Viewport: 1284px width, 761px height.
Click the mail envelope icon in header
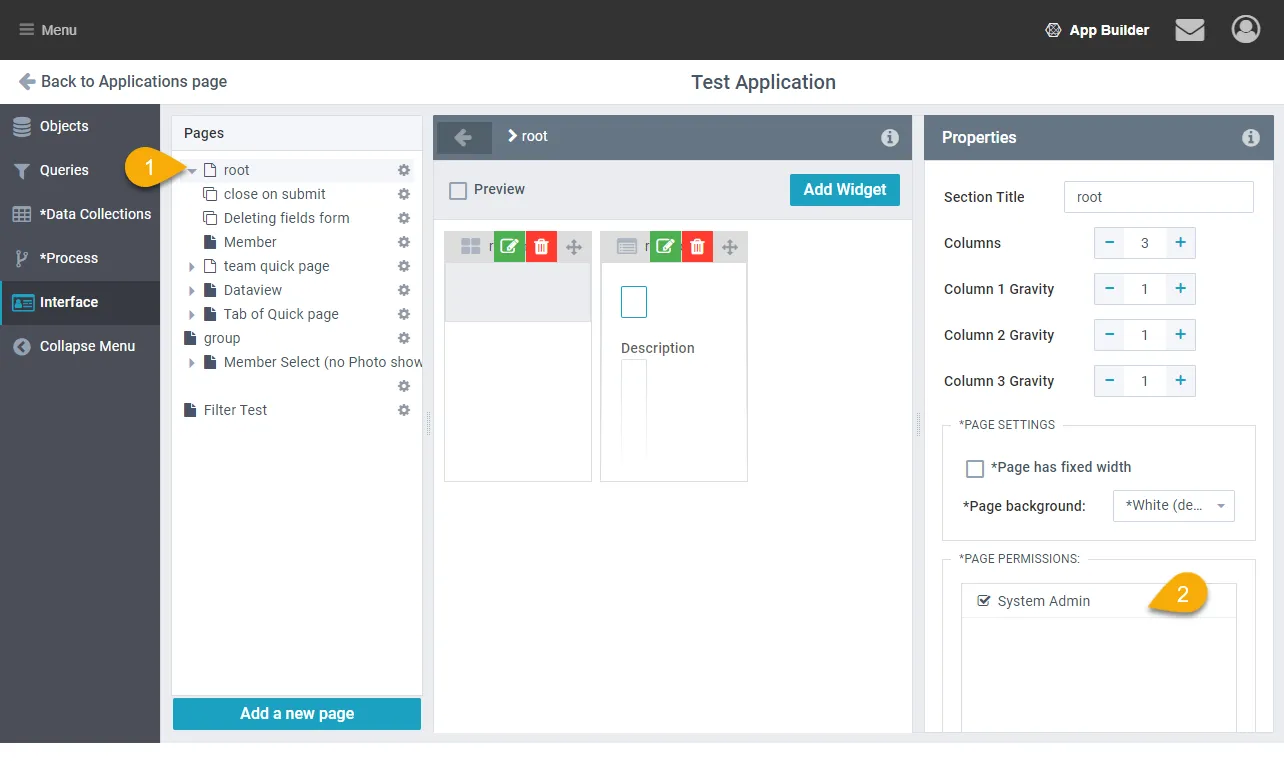pyautogui.click(x=1189, y=30)
